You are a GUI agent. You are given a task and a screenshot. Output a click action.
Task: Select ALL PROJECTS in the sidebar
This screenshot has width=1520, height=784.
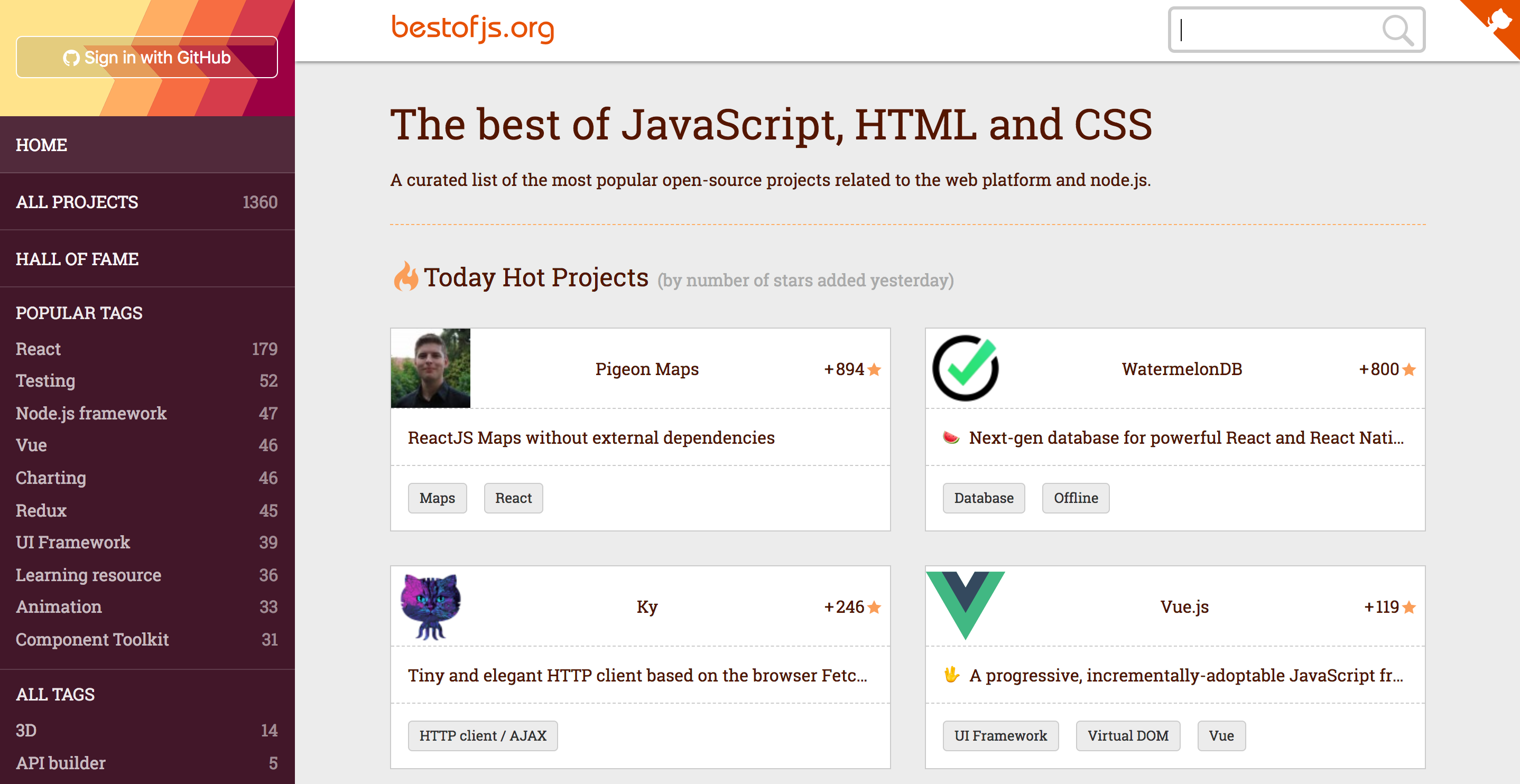pyautogui.click(x=77, y=202)
